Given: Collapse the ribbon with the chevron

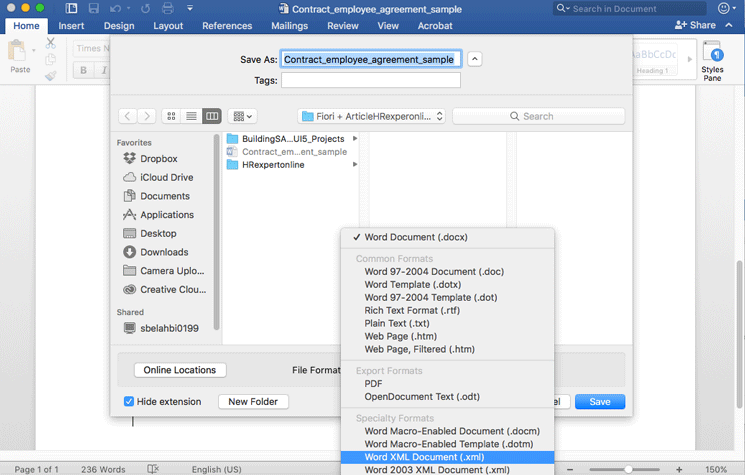Looking at the screenshot, I should (729, 25).
